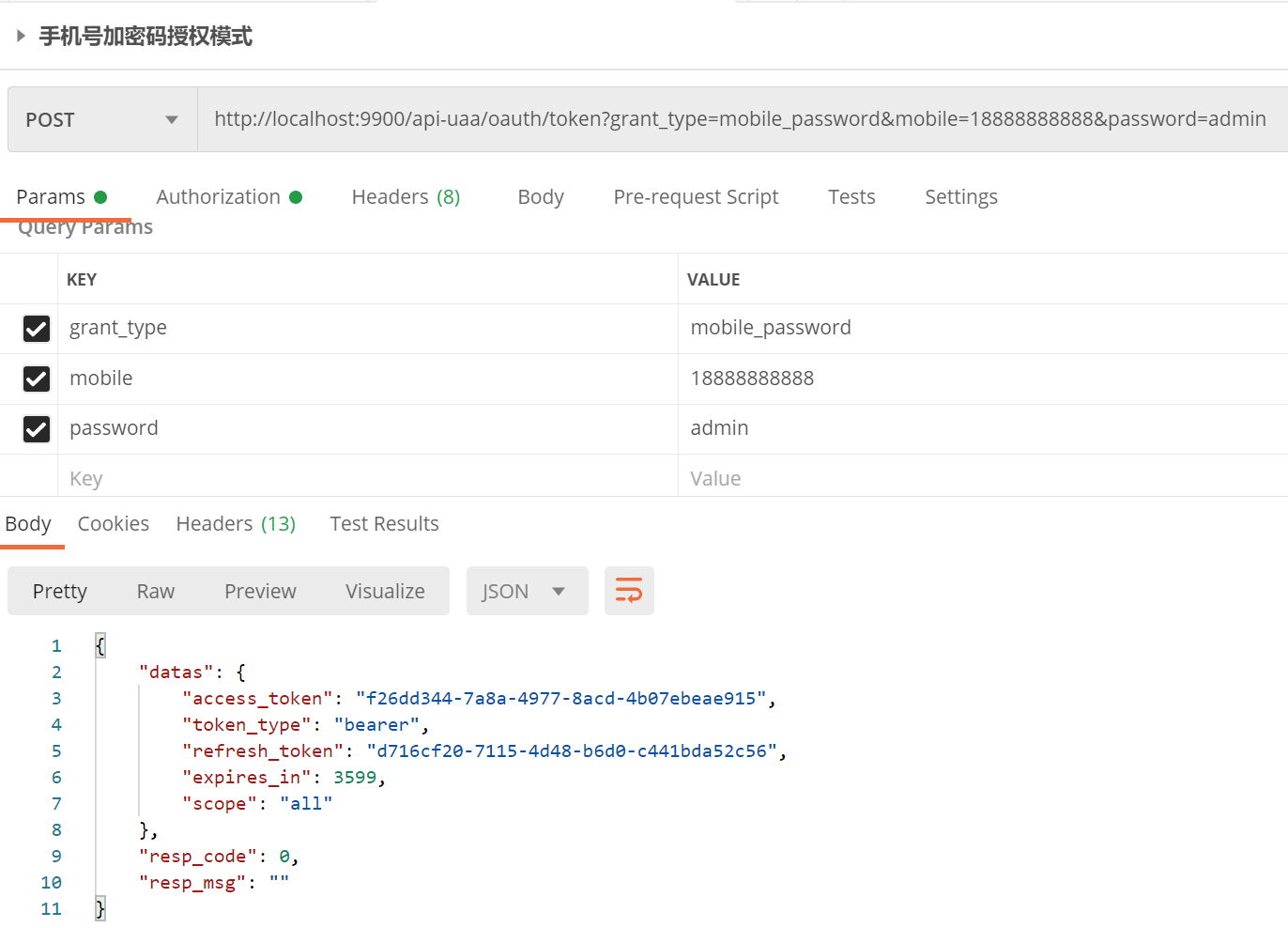This screenshot has width=1288, height=928.
Task: Open the request Headers (8) tab
Action: 406,197
